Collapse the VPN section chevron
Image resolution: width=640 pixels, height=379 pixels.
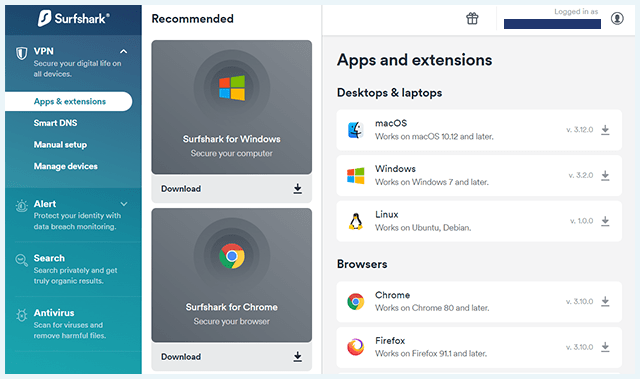124,51
